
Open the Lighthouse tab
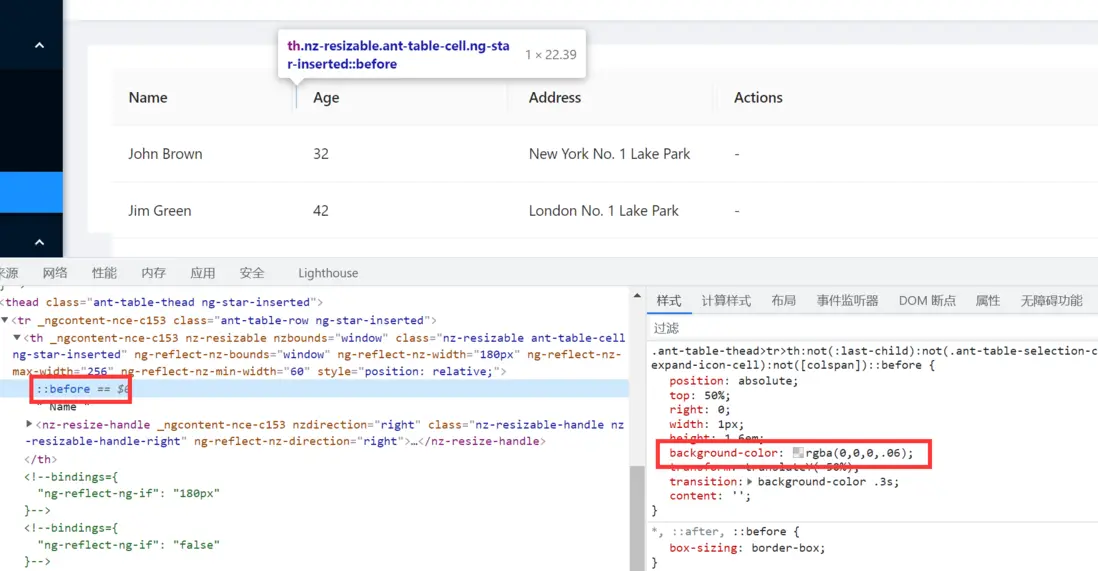click(x=328, y=273)
